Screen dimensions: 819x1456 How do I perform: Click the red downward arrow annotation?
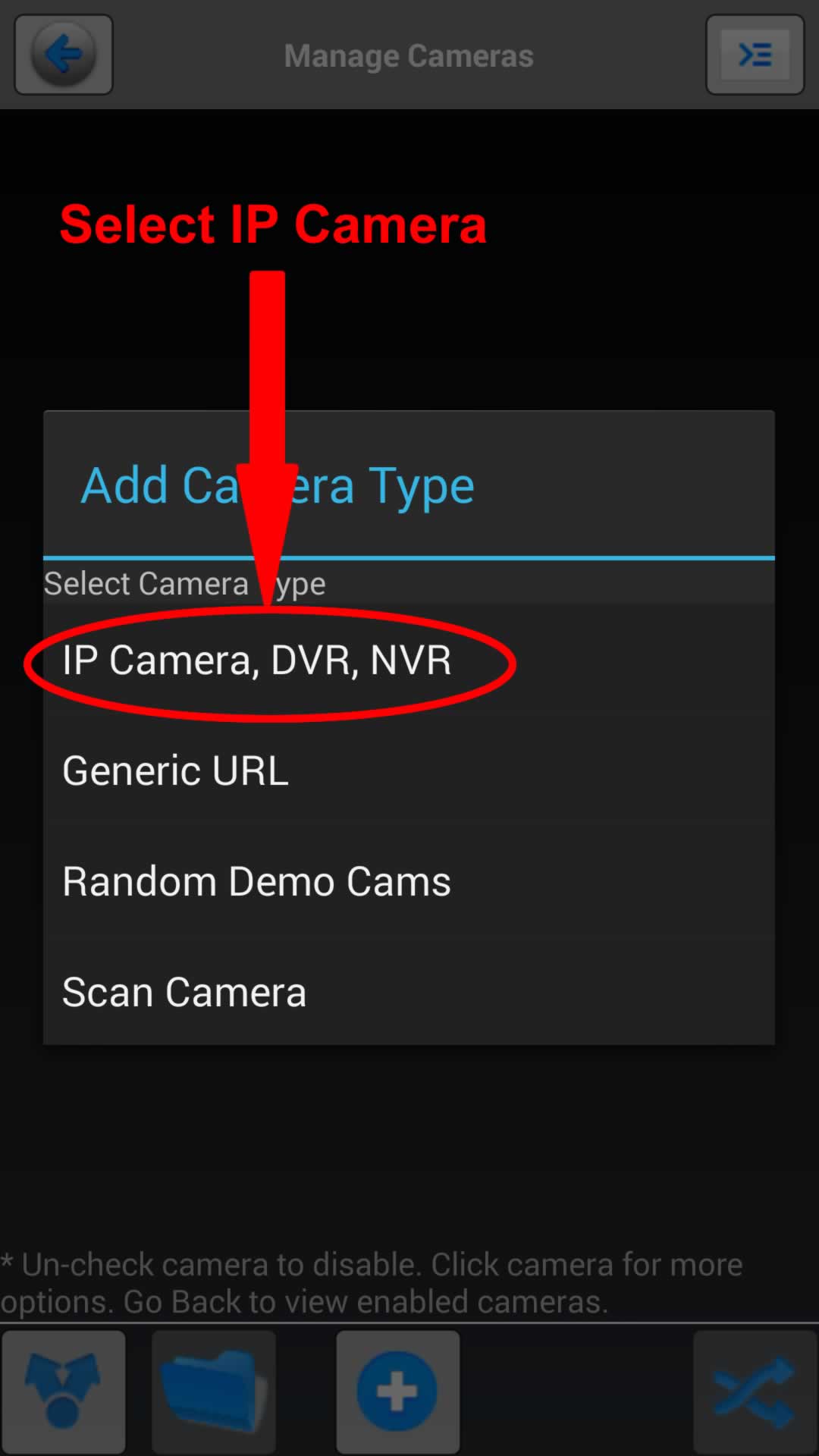pyautogui.click(x=268, y=438)
